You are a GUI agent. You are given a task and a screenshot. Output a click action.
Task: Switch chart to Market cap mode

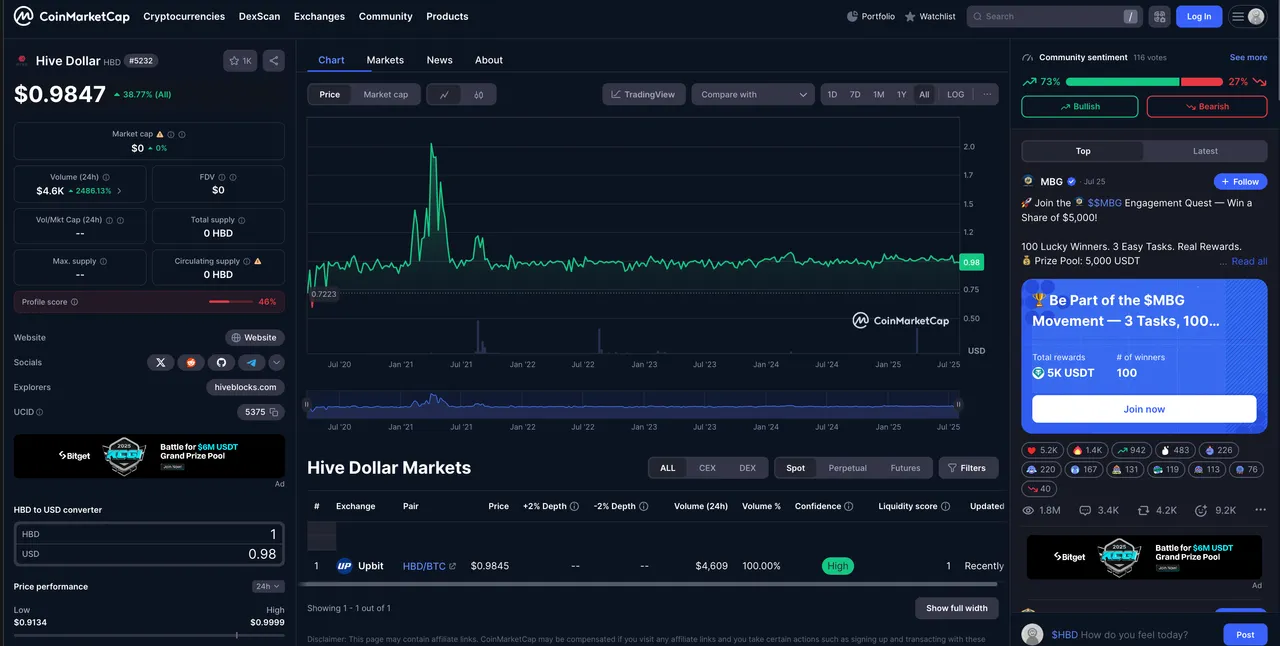[385, 95]
